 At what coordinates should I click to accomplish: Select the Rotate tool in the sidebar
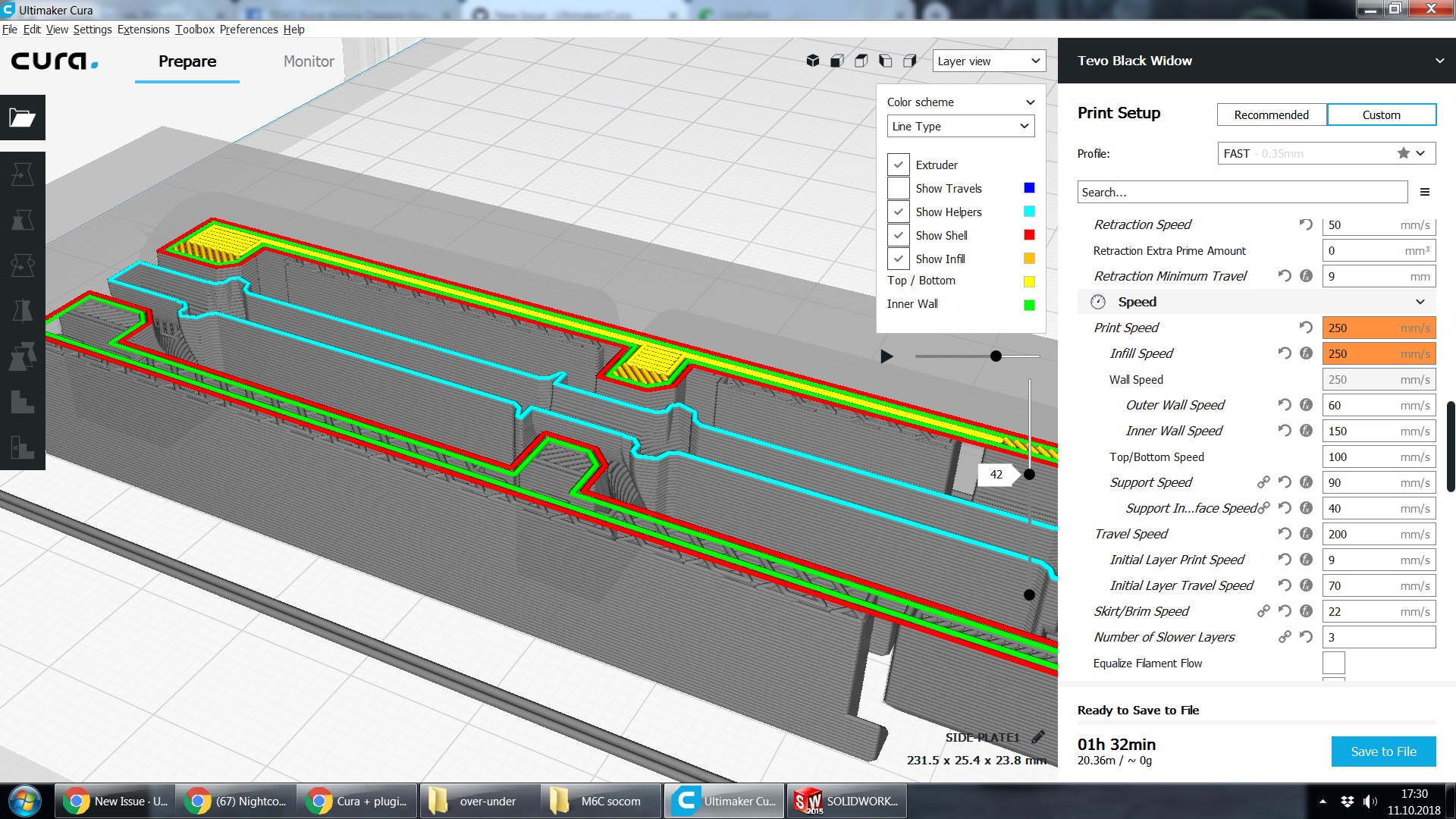[x=23, y=265]
